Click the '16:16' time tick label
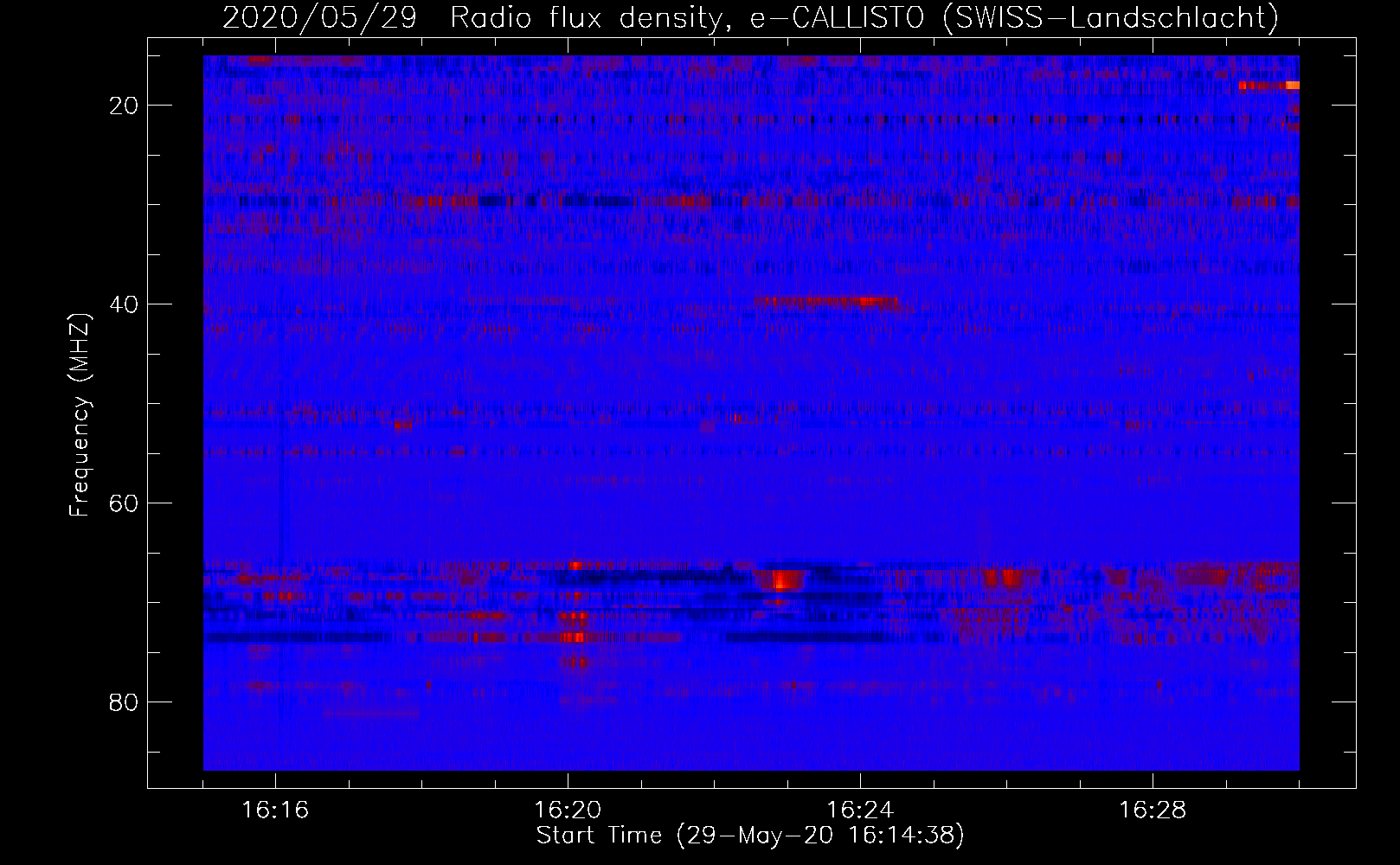The width and height of the screenshot is (1400, 865). pyautogui.click(x=276, y=811)
